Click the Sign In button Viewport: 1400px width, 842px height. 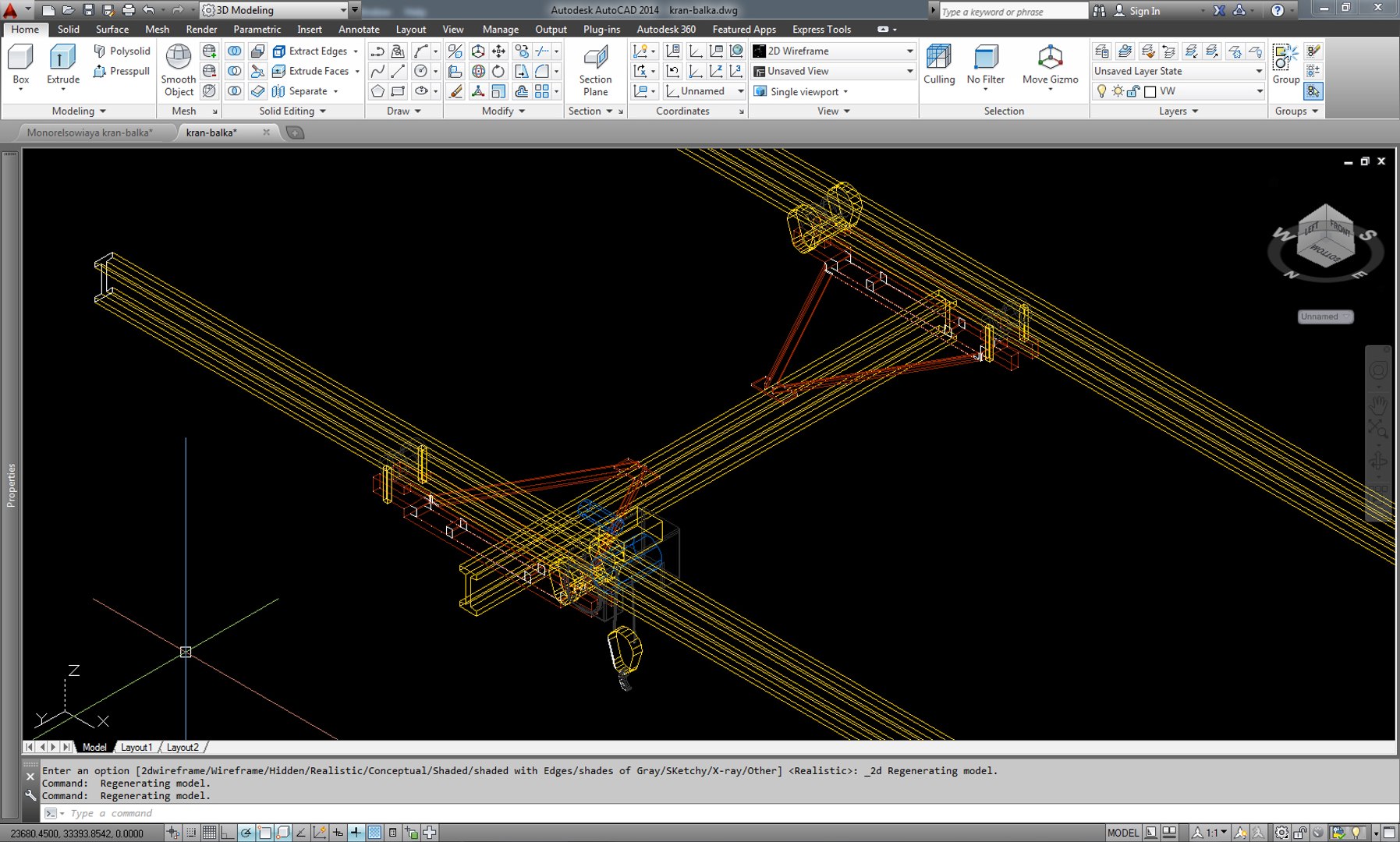click(1136, 11)
